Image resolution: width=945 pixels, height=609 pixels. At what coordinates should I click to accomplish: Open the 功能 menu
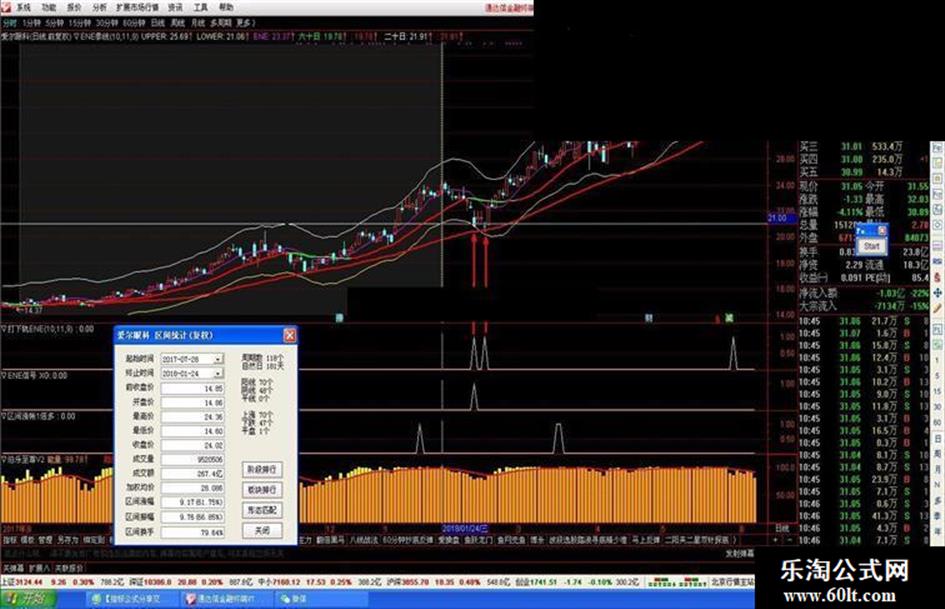pos(49,7)
